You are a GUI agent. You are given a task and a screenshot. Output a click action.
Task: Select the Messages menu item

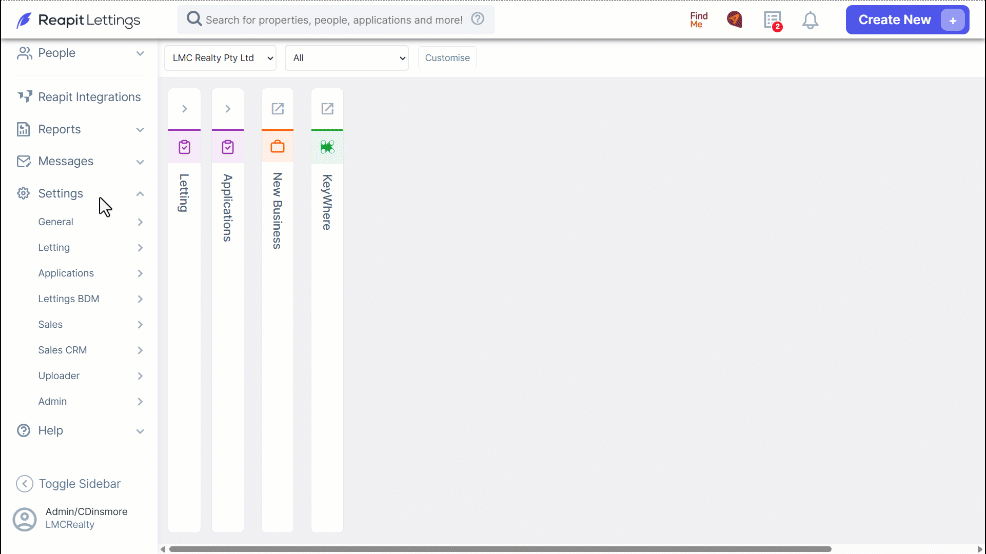[65, 161]
